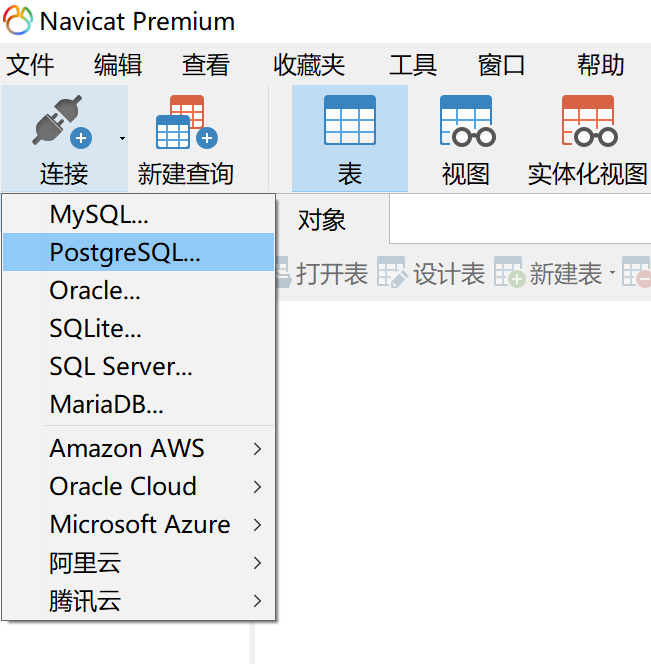Expand the New Table (新建表) dropdown arrow
This screenshot has height=664, width=651.
[x=612, y=272]
